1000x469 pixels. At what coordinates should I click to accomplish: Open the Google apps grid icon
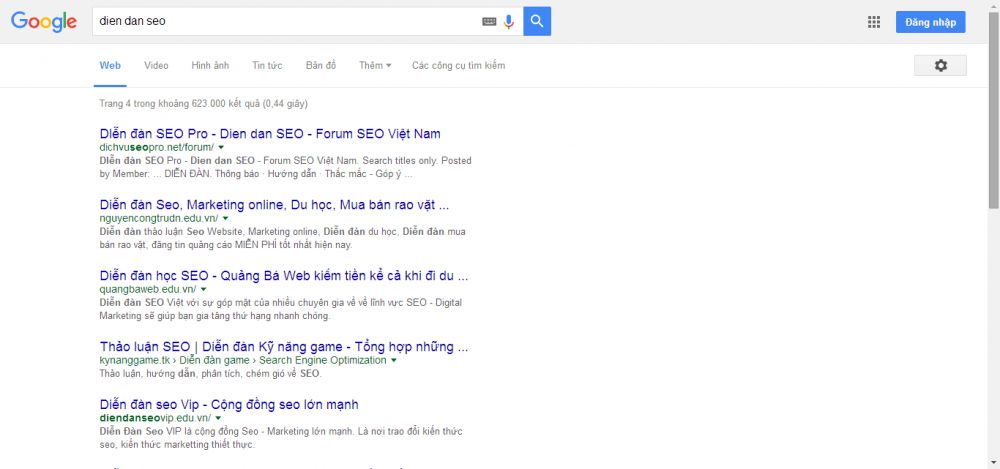coord(874,22)
